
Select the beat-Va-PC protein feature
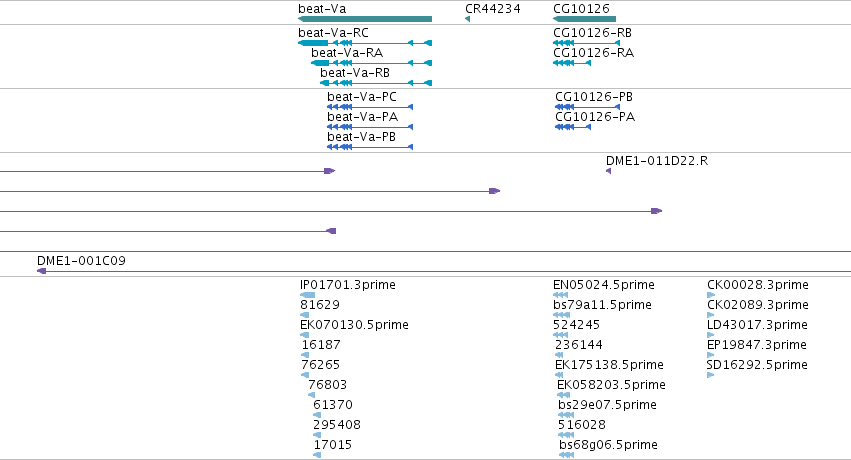370,107
